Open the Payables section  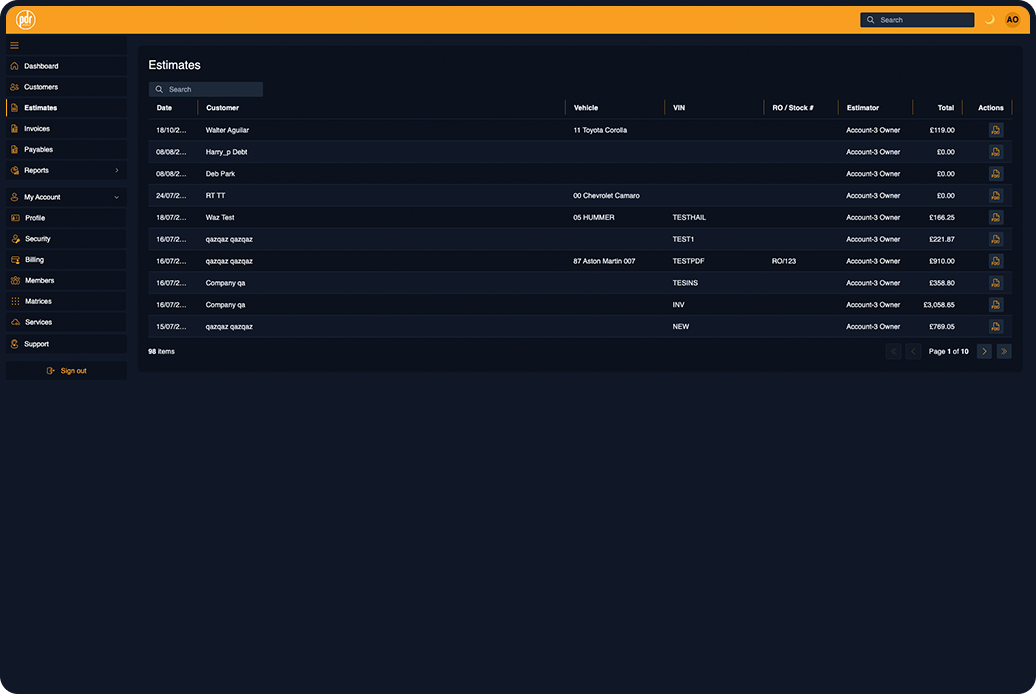point(14,149)
